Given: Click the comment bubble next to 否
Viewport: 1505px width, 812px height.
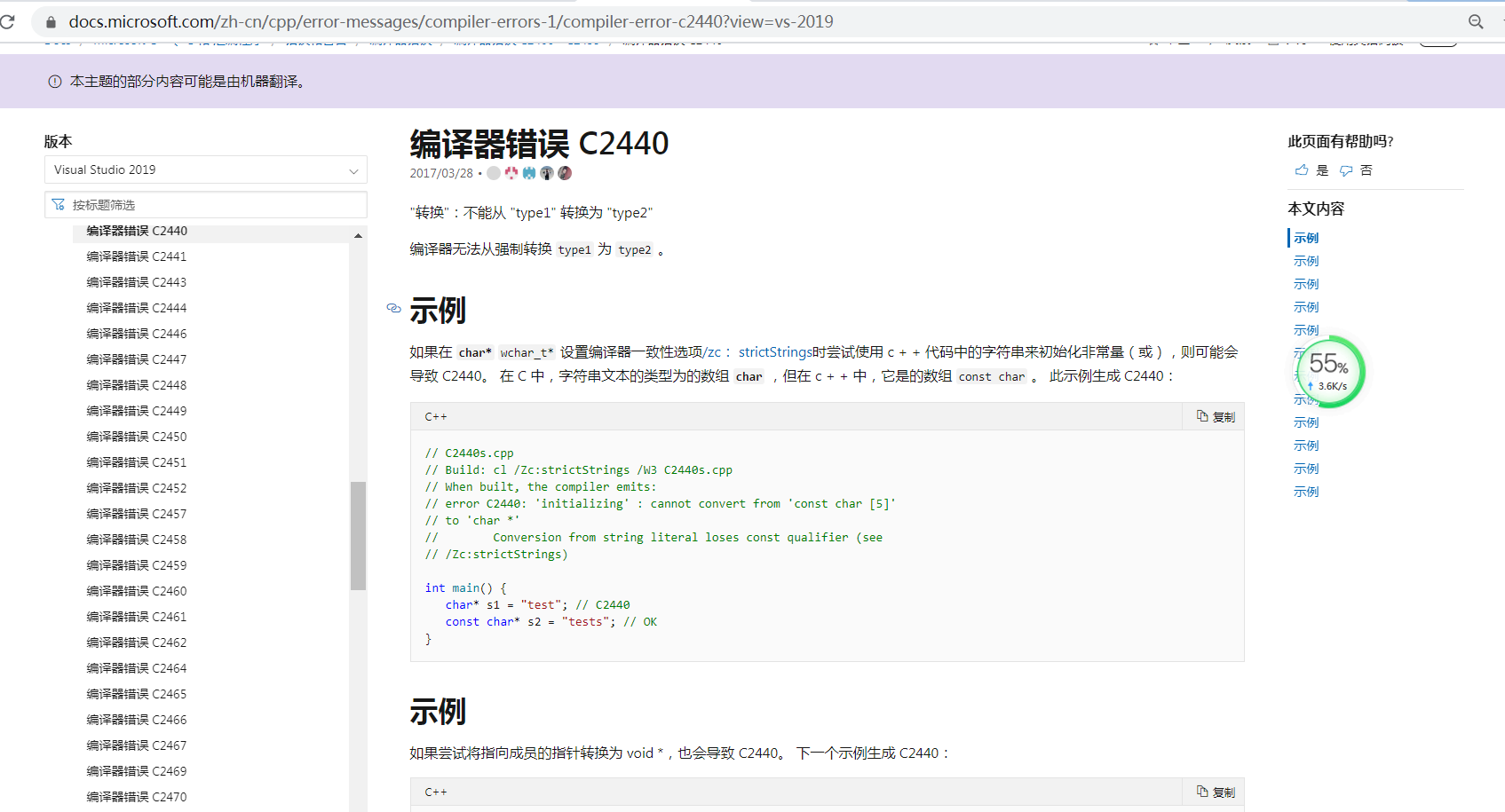Looking at the screenshot, I should coord(1345,169).
